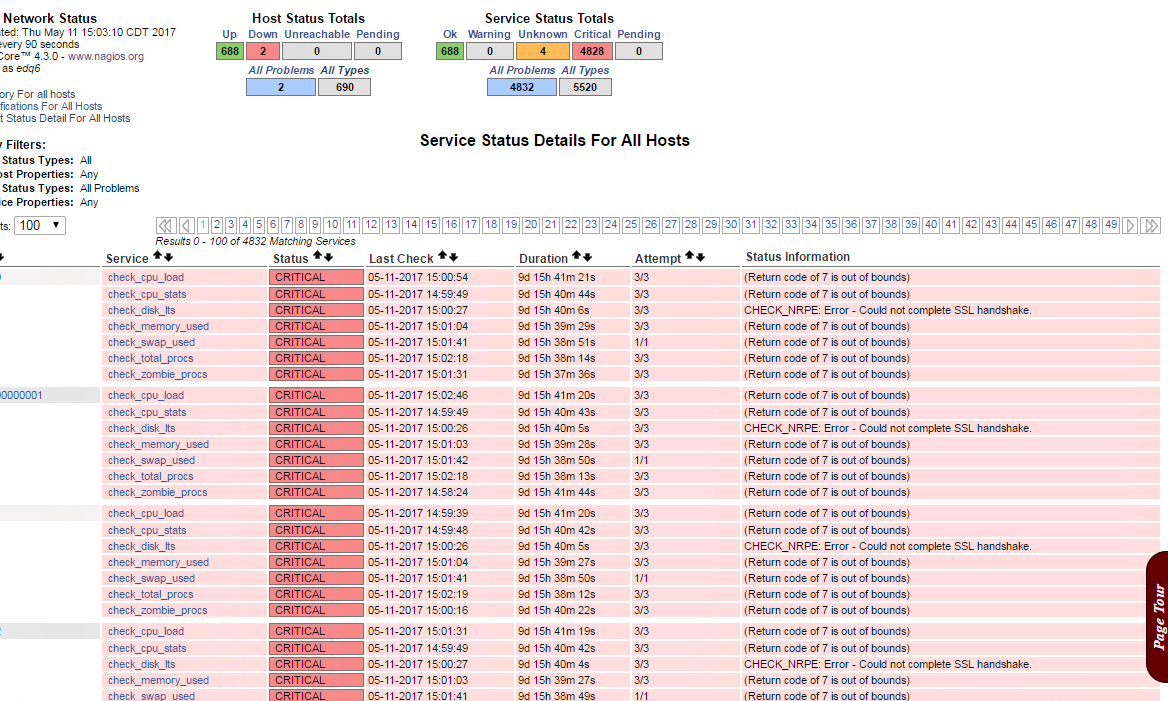Image resolution: width=1168 pixels, height=701 pixels.
Task: Sort the Last Check column ascending
Action: [442, 256]
